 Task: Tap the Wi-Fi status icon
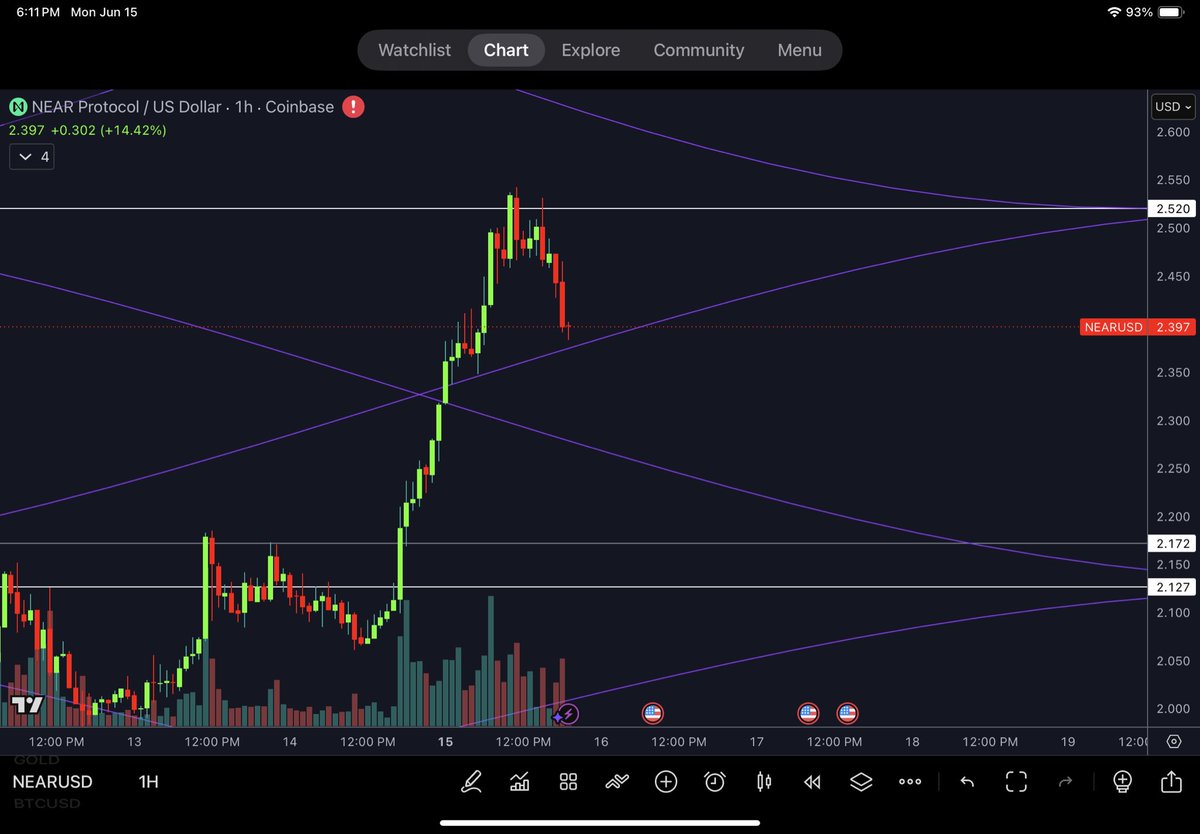point(1114,12)
